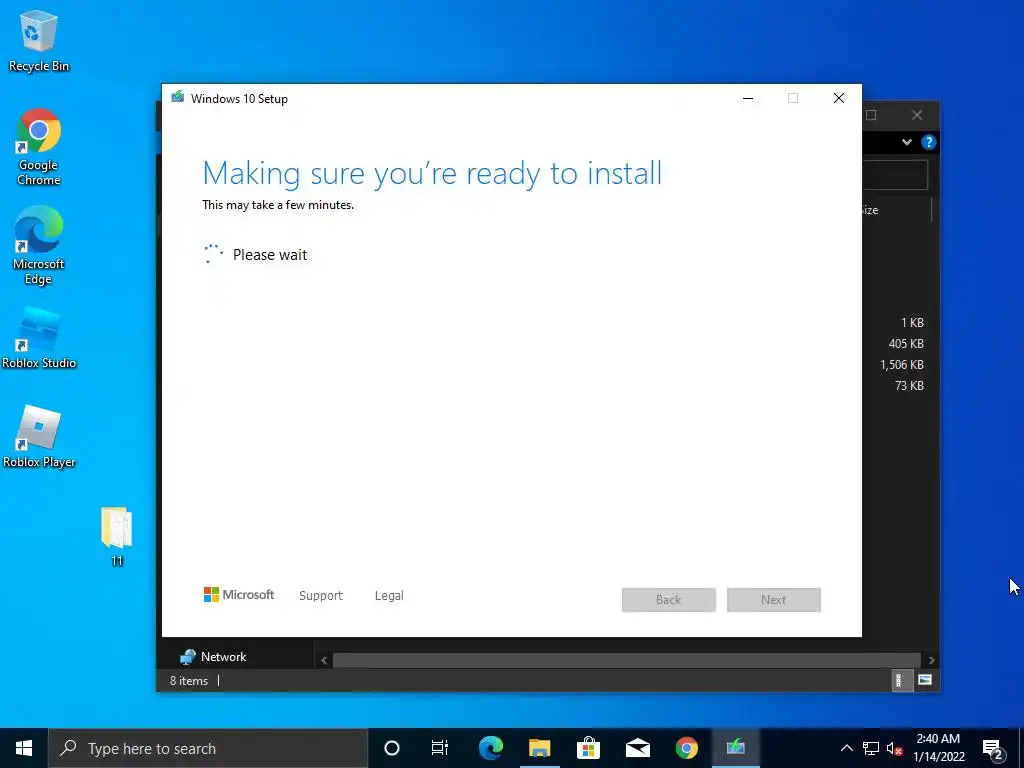
Task: Open the Legal link in Setup
Action: tap(389, 596)
